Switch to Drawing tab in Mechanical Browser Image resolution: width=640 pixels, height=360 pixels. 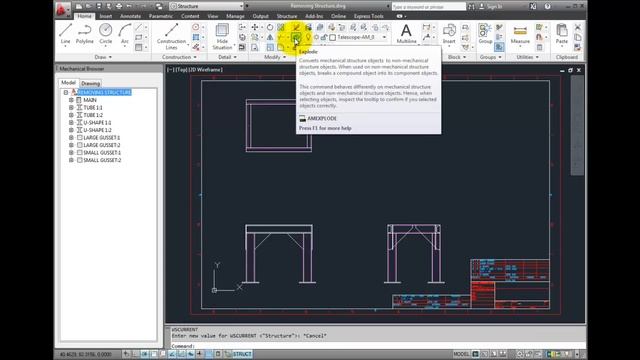click(91, 83)
